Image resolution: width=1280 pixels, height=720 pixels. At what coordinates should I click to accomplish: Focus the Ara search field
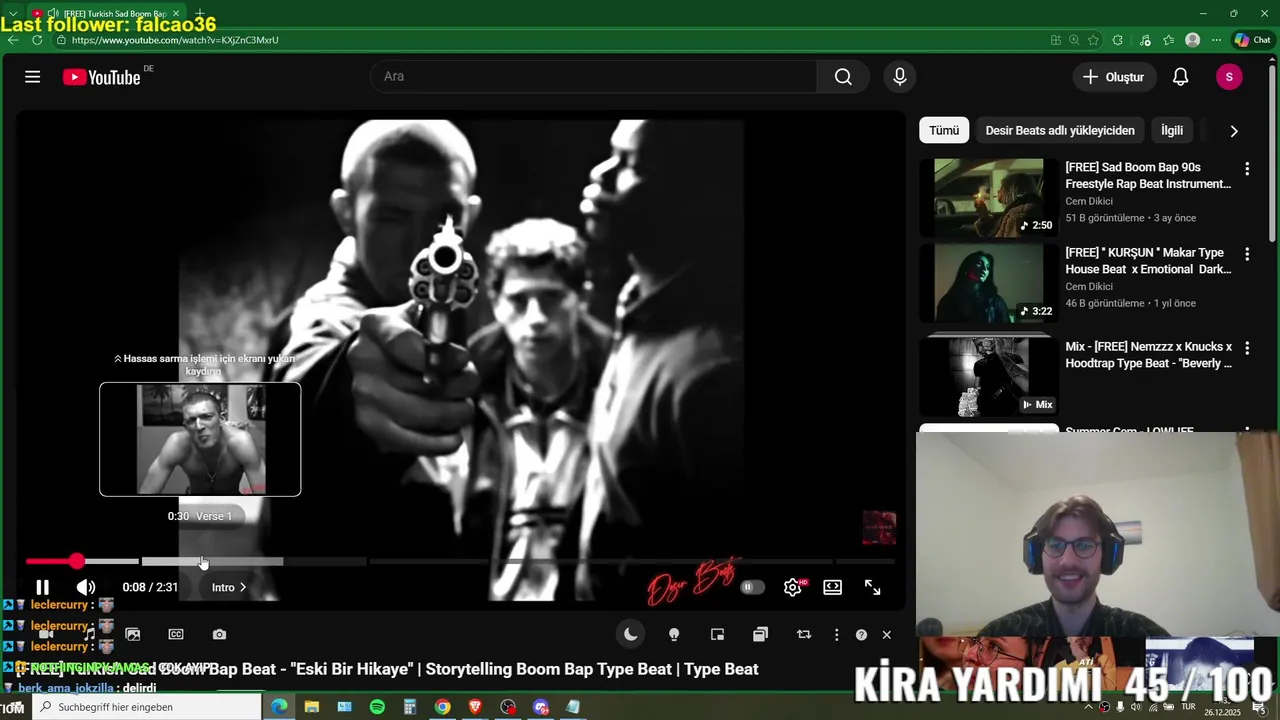tap(594, 77)
